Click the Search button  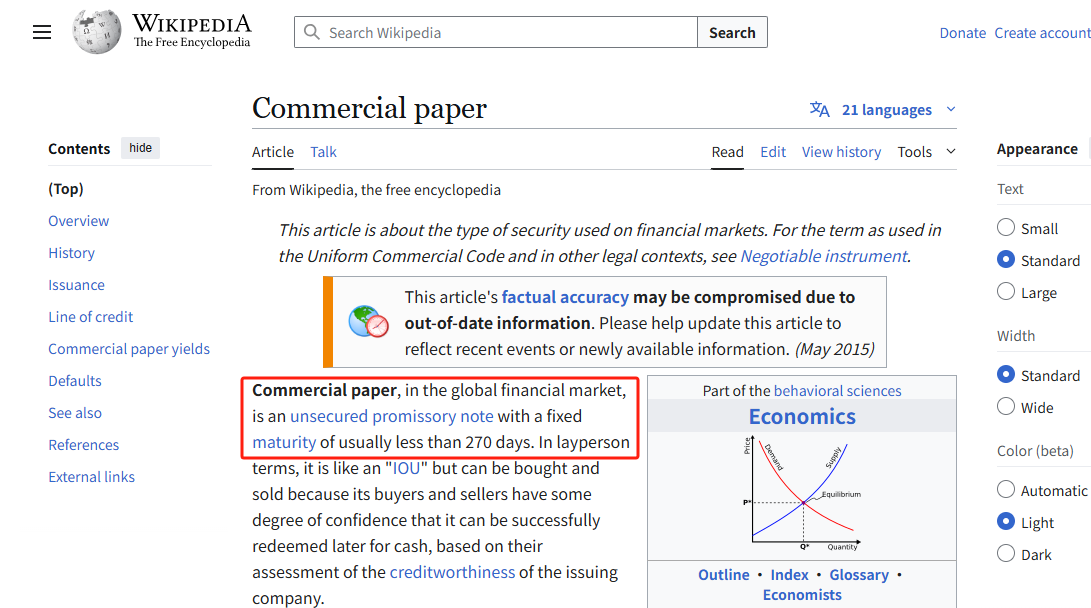pos(732,33)
